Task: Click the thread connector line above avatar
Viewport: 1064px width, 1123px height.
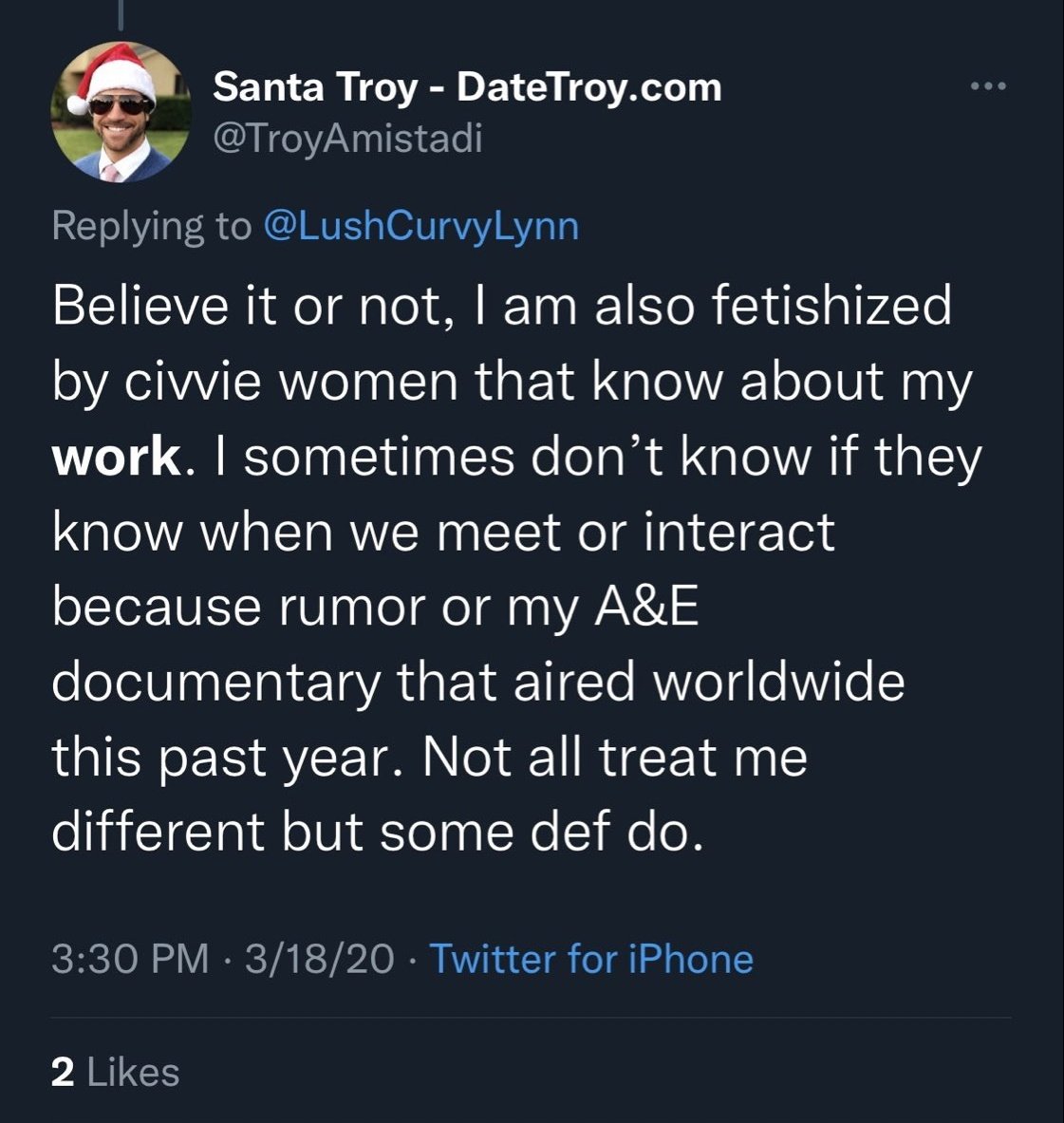Action: point(121,15)
